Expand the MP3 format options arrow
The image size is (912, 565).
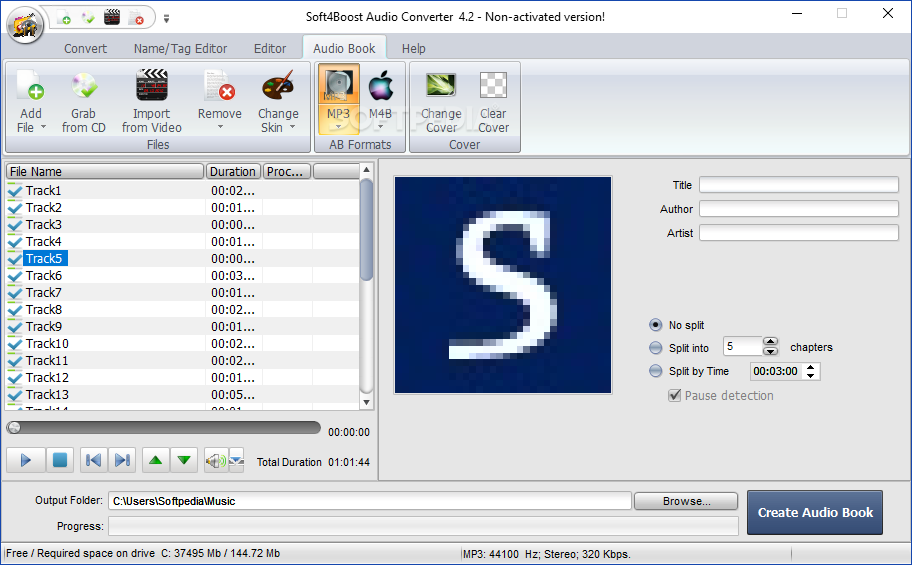[339, 127]
